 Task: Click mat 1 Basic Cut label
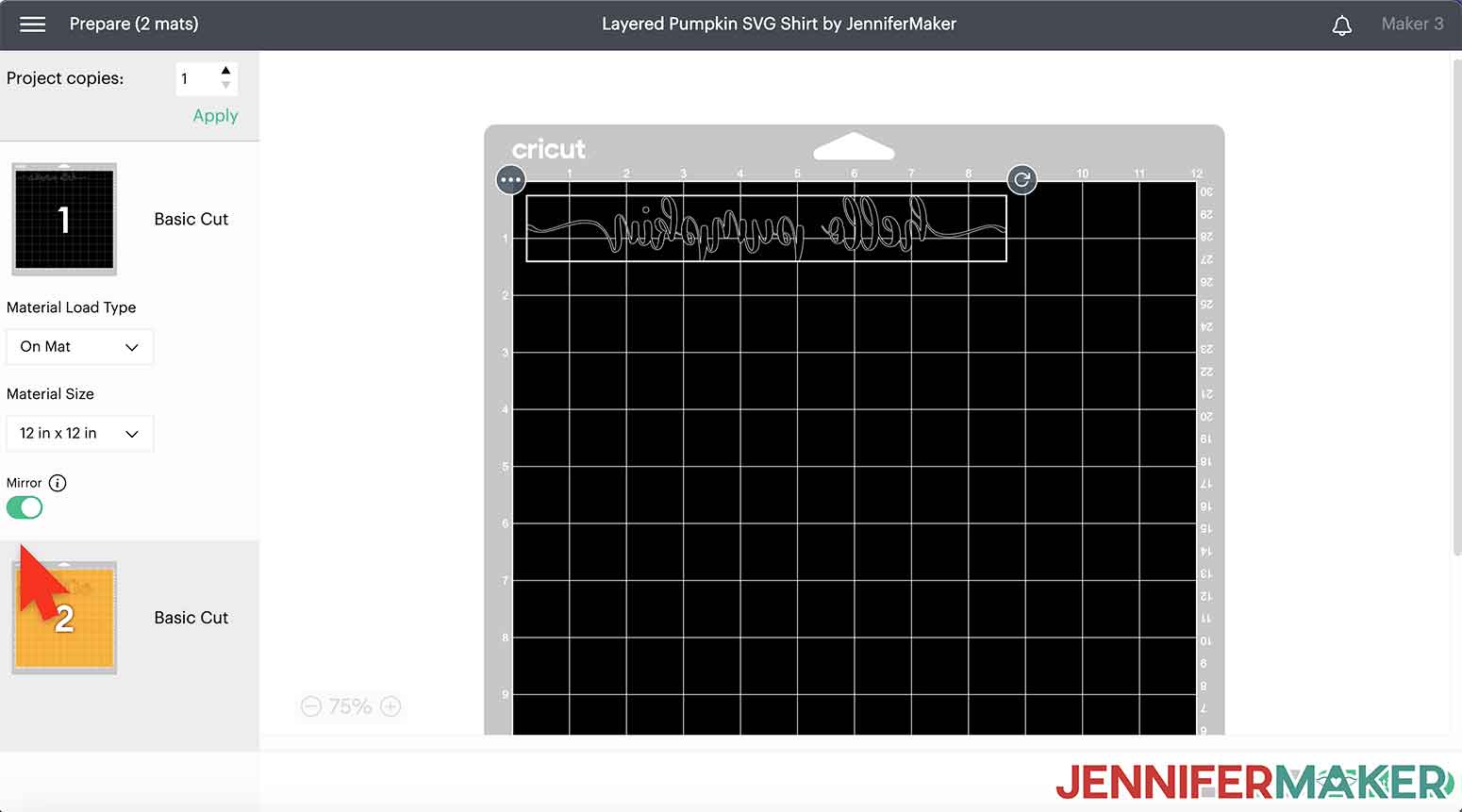[x=191, y=219]
